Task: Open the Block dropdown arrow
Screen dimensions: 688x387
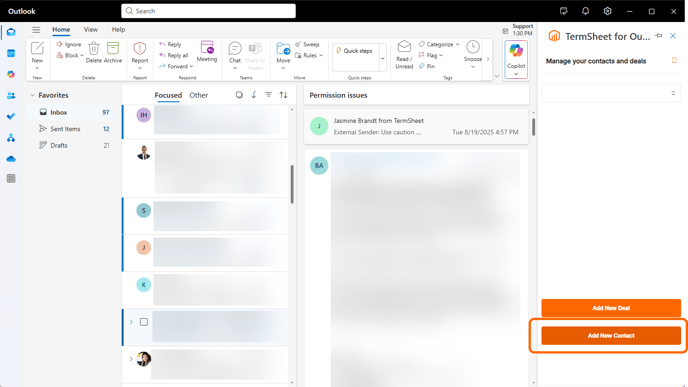Action: [82, 55]
